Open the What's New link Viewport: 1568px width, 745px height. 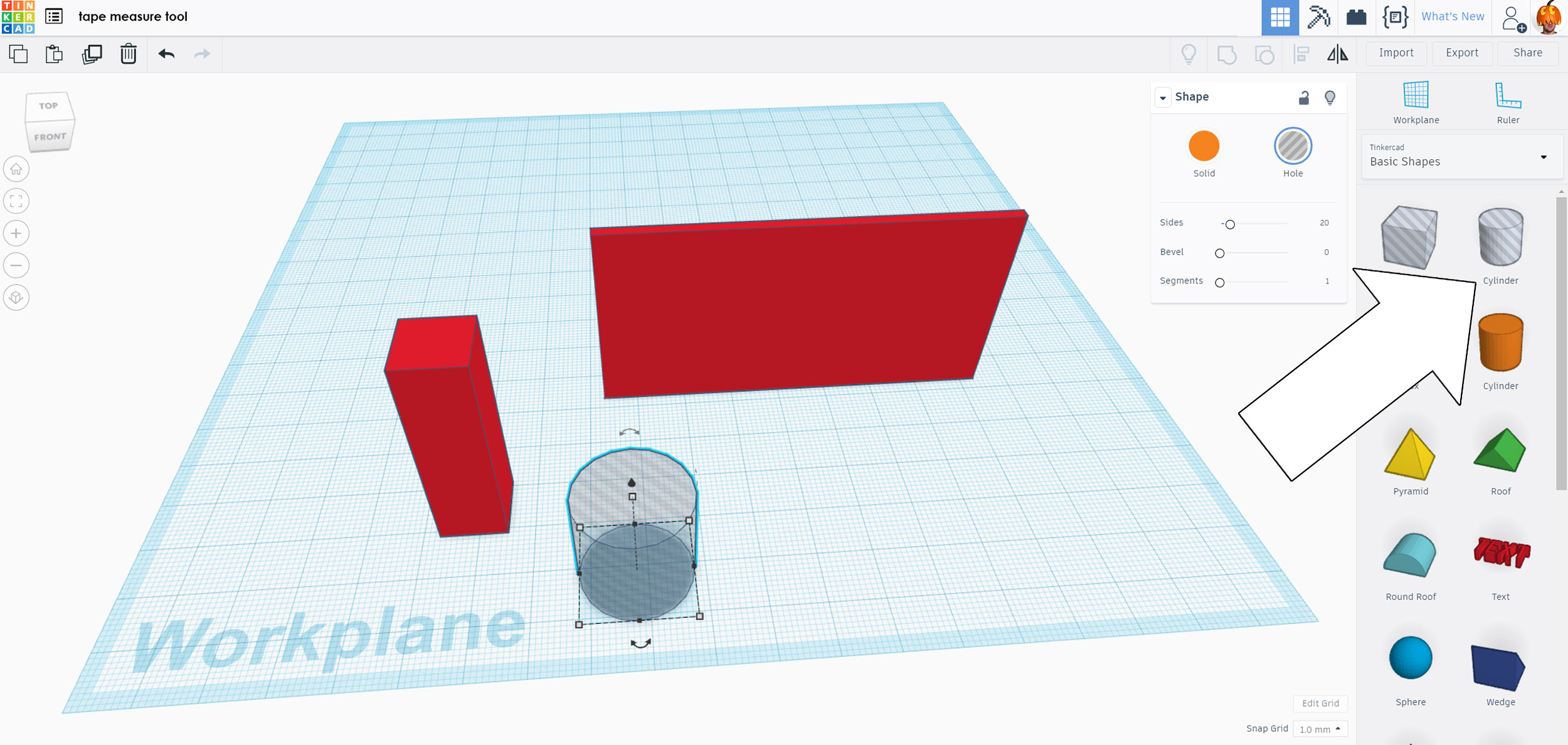coord(1453,17)
